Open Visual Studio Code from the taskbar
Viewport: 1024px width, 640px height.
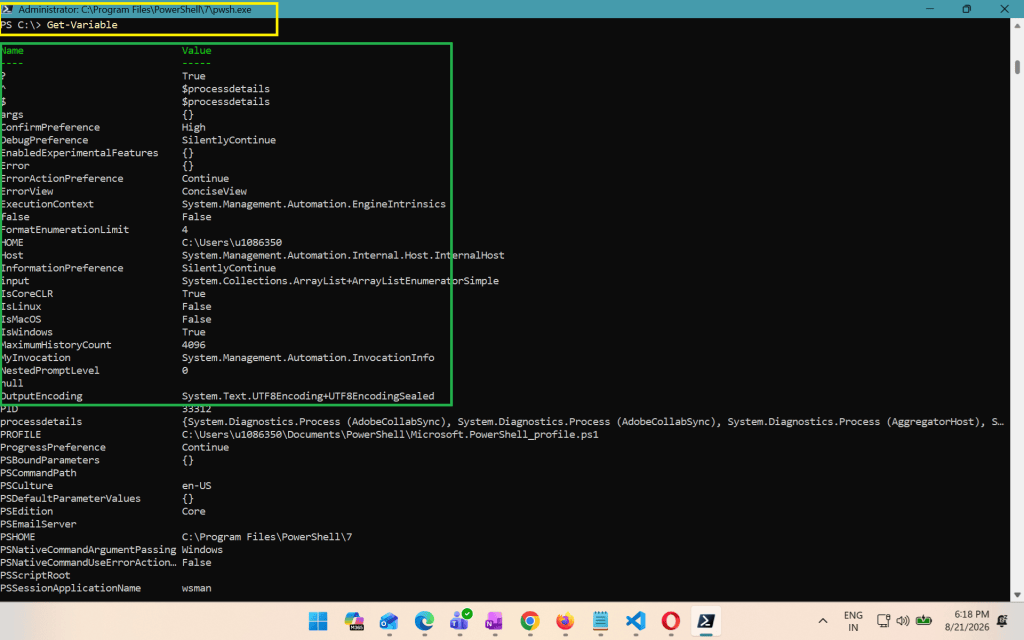[635, 621]
